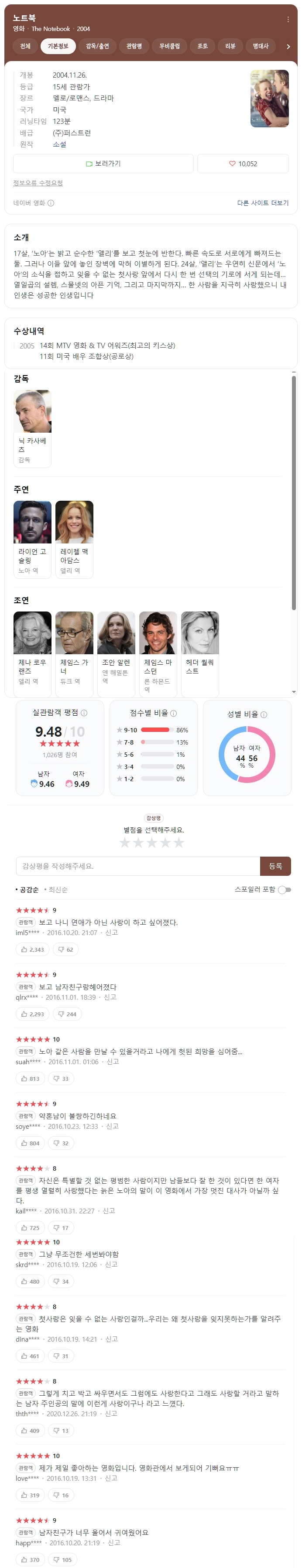Open the three-dot more options menu
Screen dimensions: 302x1568
(288, 20)
